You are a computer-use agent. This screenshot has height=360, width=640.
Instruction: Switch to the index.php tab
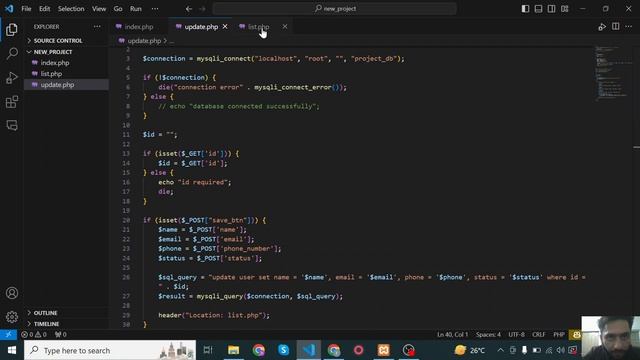(x=139, y=27)
